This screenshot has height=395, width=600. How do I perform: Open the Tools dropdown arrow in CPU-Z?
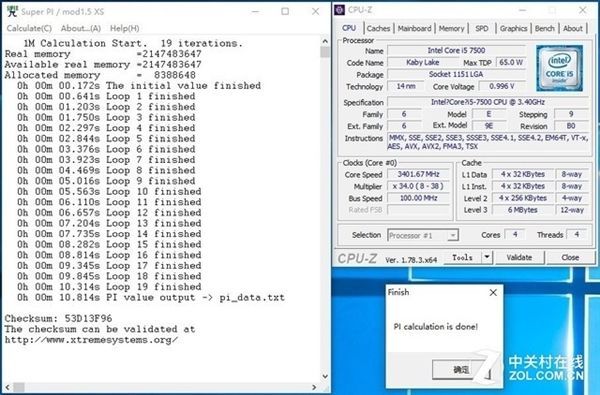[x=487, y=257]
